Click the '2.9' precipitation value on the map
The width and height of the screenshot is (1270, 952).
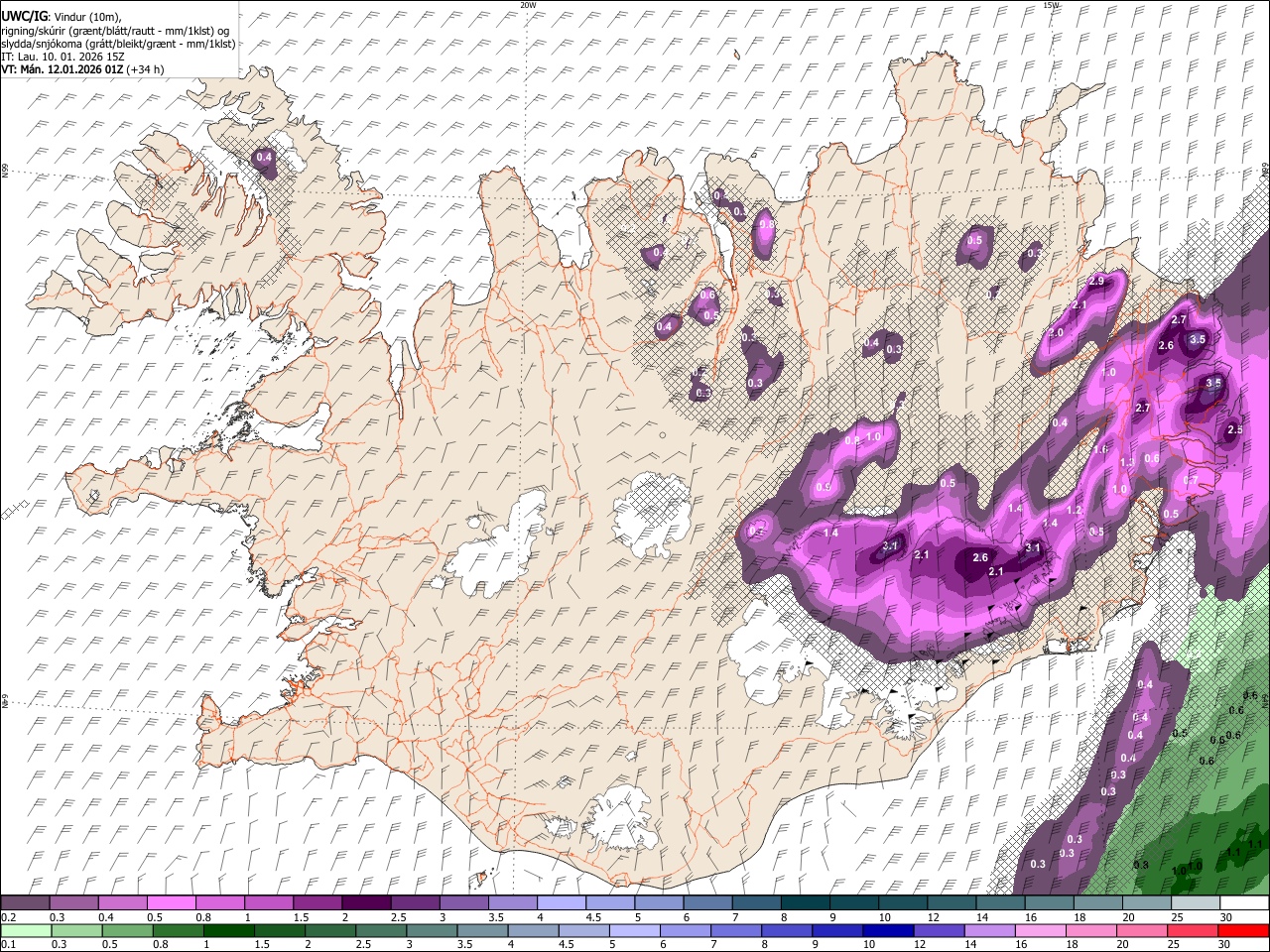(1096, 282)
